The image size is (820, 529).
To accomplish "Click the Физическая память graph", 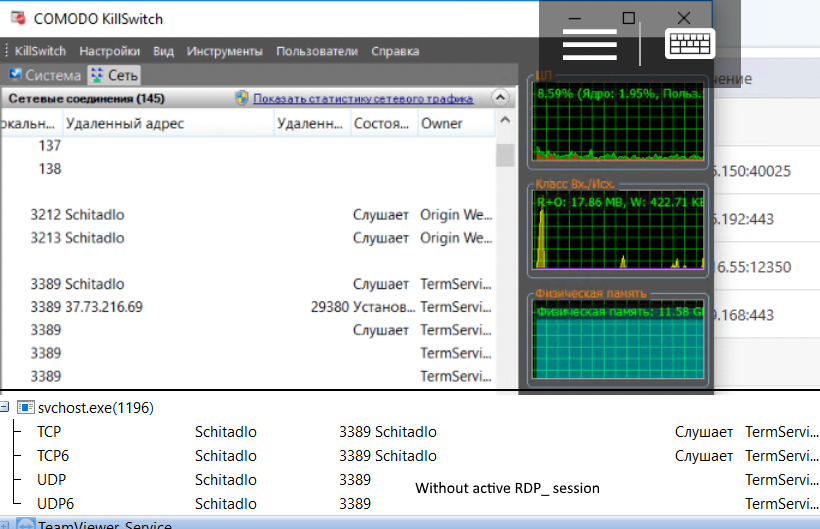I will [618, 340].
